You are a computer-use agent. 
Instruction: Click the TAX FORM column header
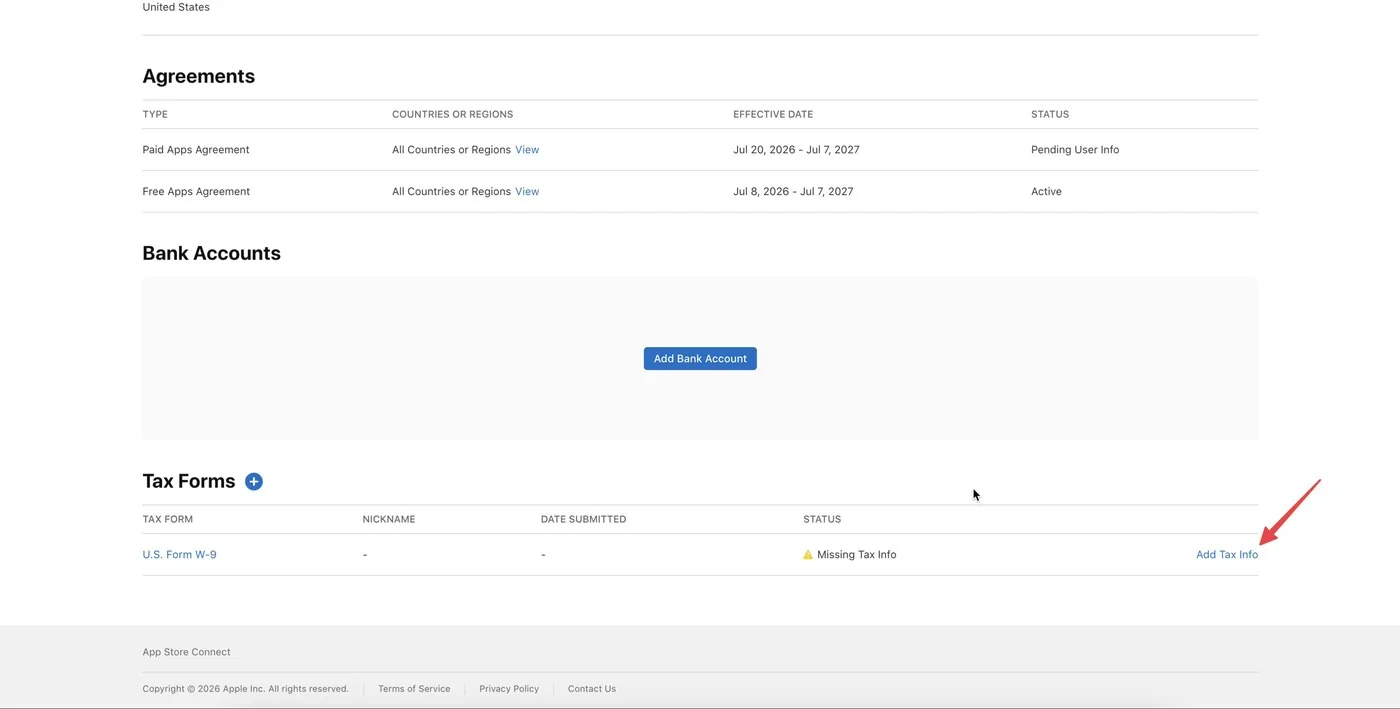168,519
